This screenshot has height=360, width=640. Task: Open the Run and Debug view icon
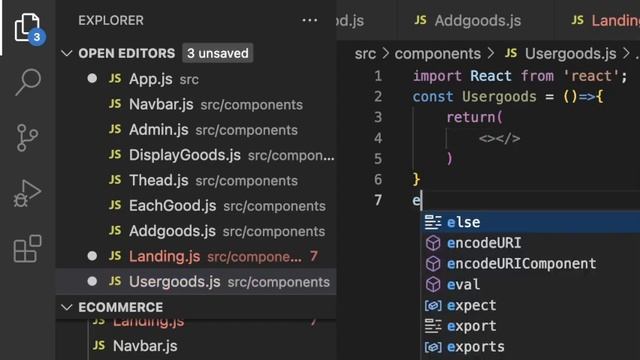click(27, 193)
